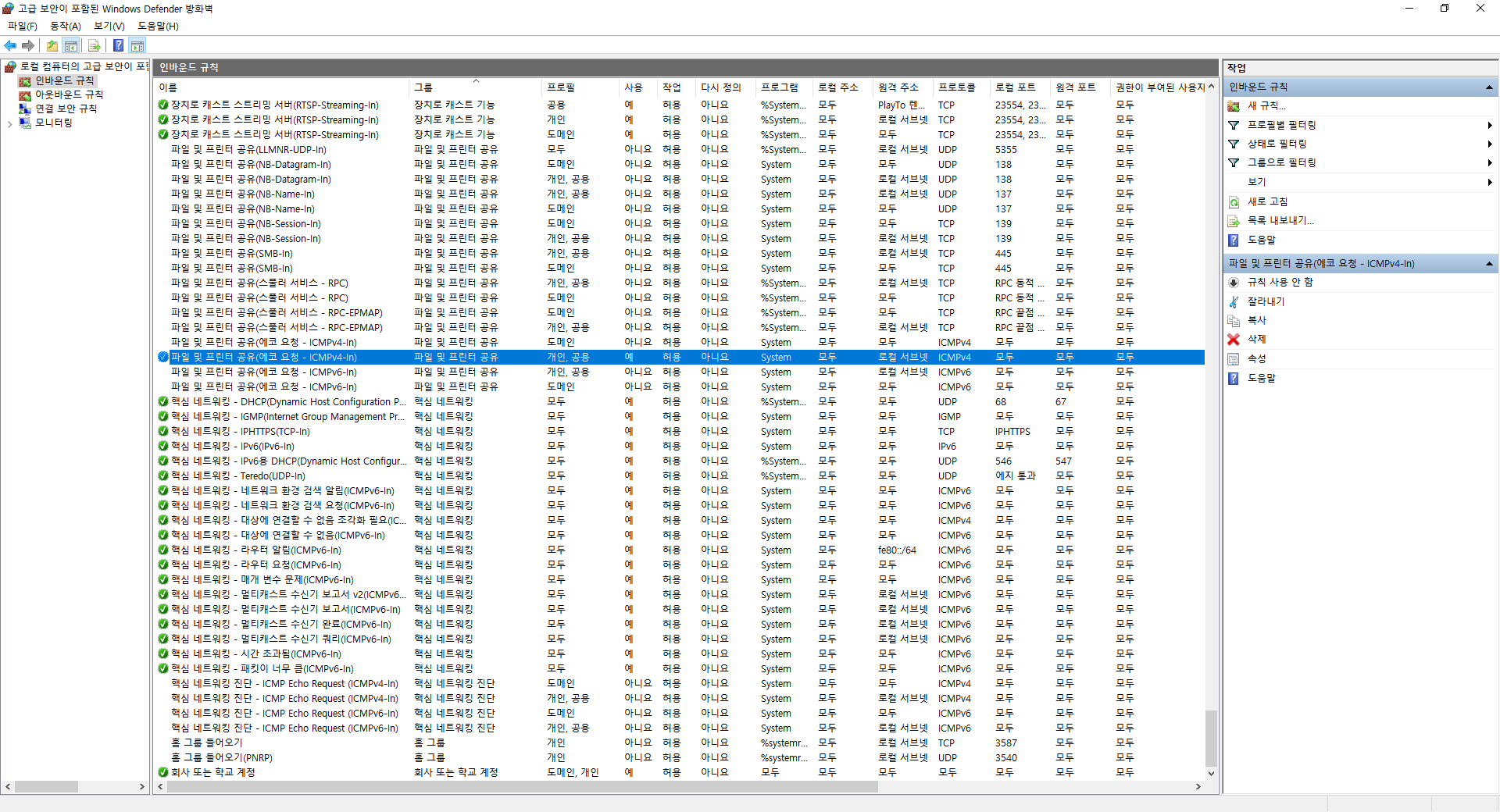Screen dimensions: 1500x812
Task: Toggle the show/hide action pane toolbar icon
Action: pos(137,45)
